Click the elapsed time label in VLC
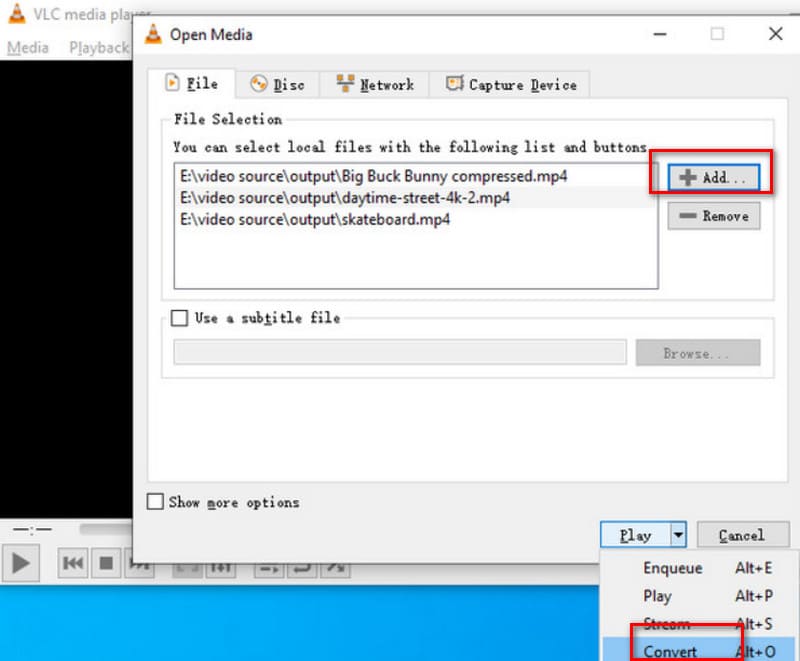 pyautogui.click(x=32, y=529)
